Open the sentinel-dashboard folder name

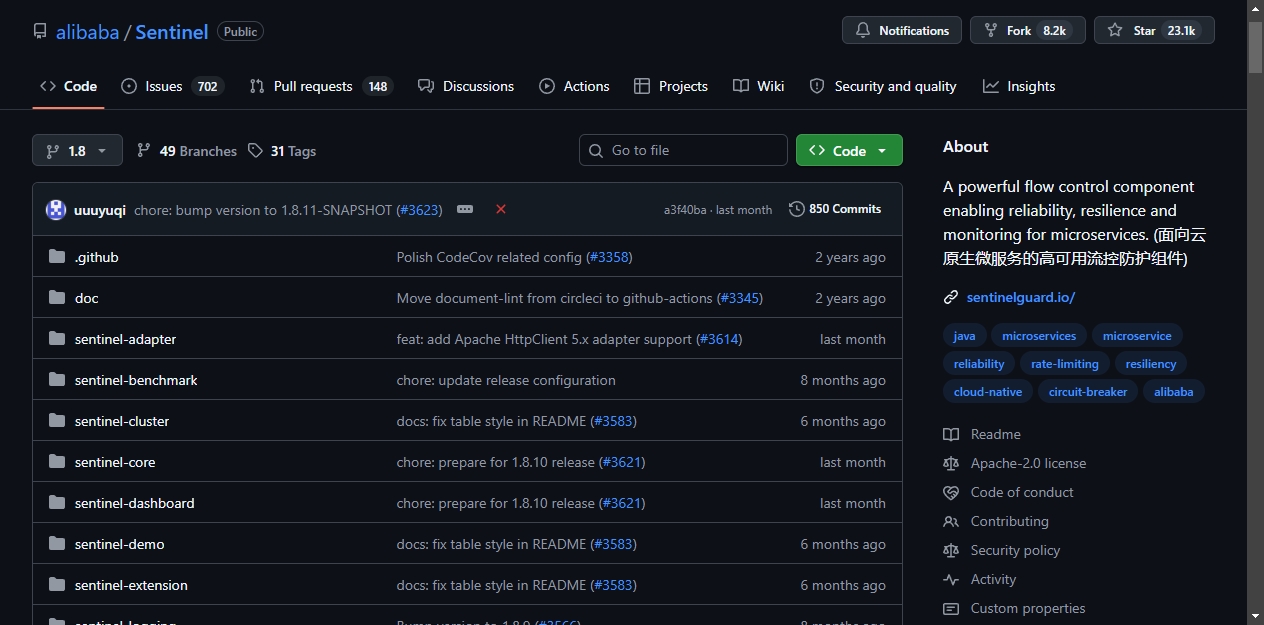[x=135, y=503]
